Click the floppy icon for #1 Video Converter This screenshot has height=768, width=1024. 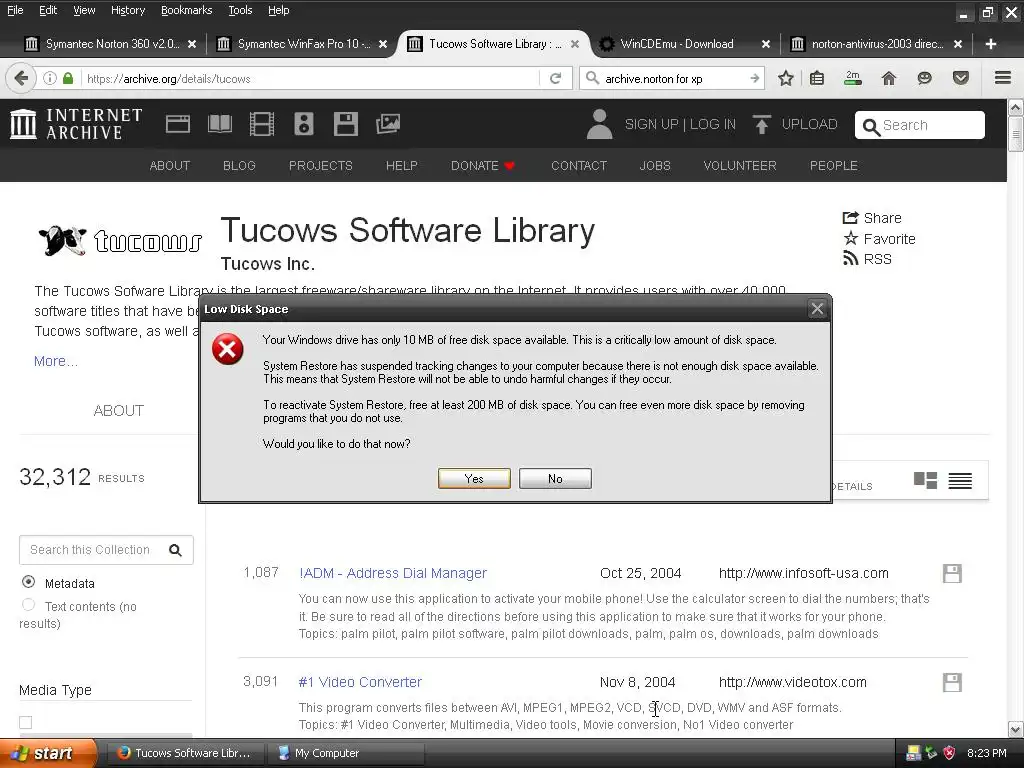[x=952, y=682]
